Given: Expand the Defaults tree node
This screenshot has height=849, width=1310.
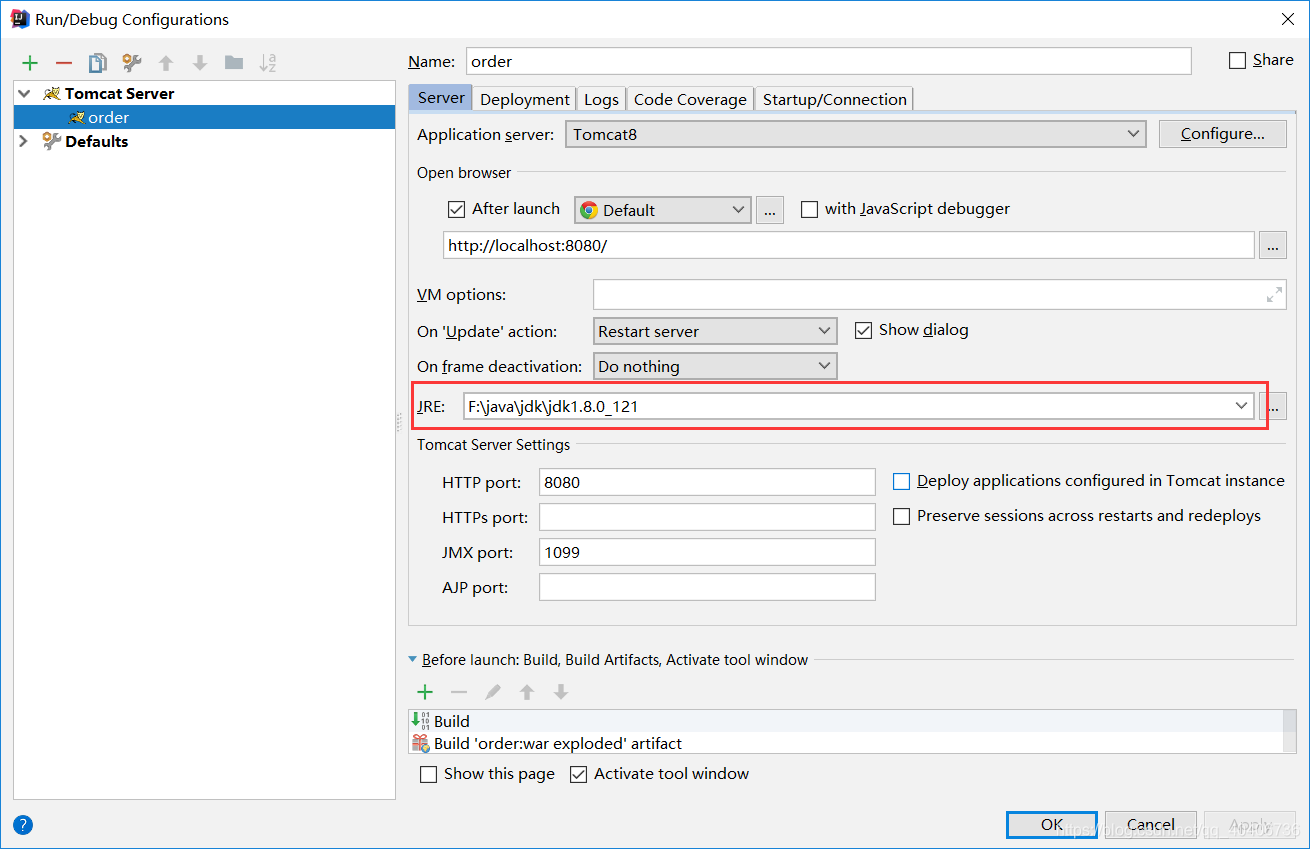Looking at the screenshot, I should pyautogui.click(x=22, y=141).
